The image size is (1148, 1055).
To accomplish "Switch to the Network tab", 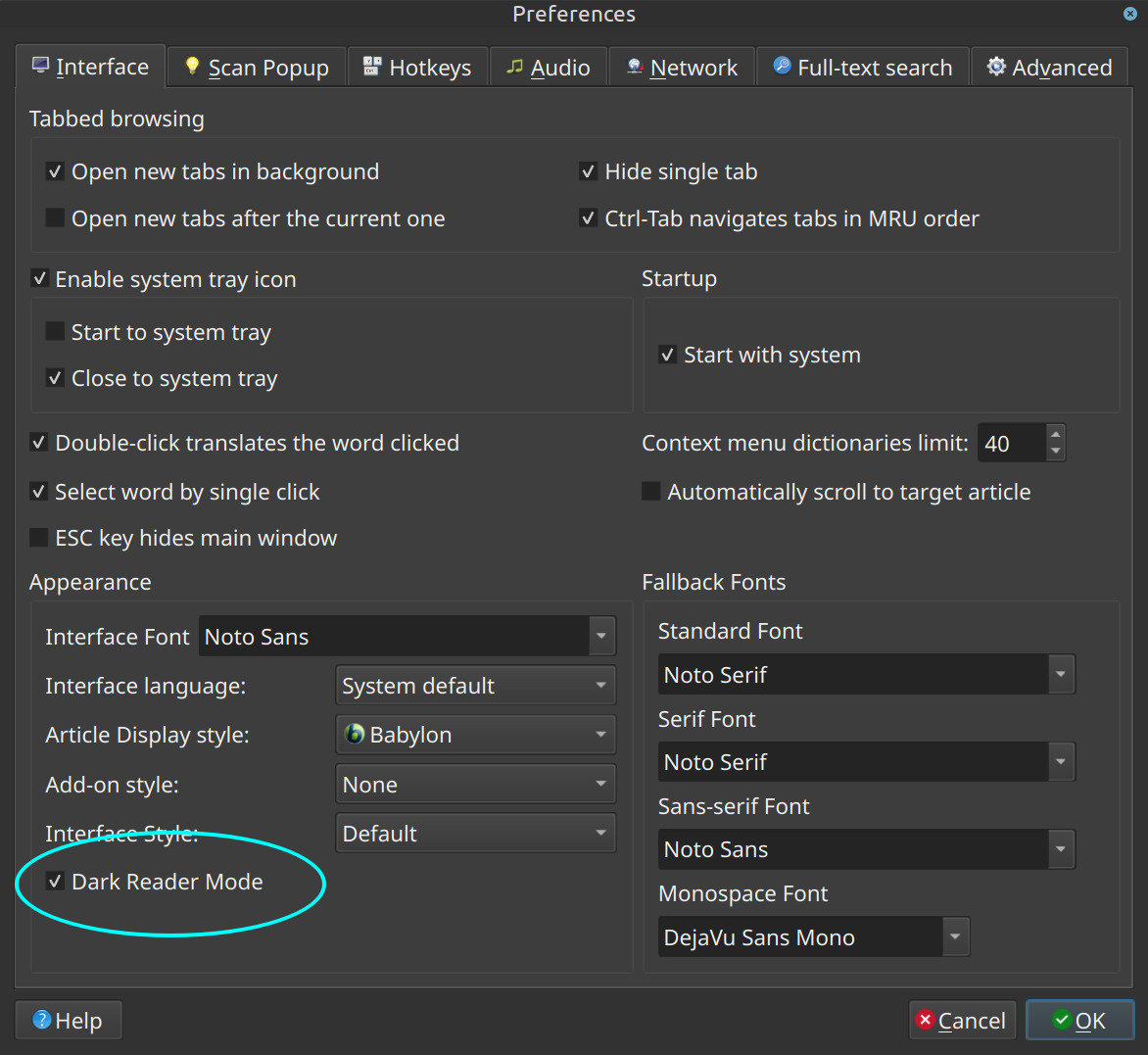I will pyautogui.click(x=682, y=67).
